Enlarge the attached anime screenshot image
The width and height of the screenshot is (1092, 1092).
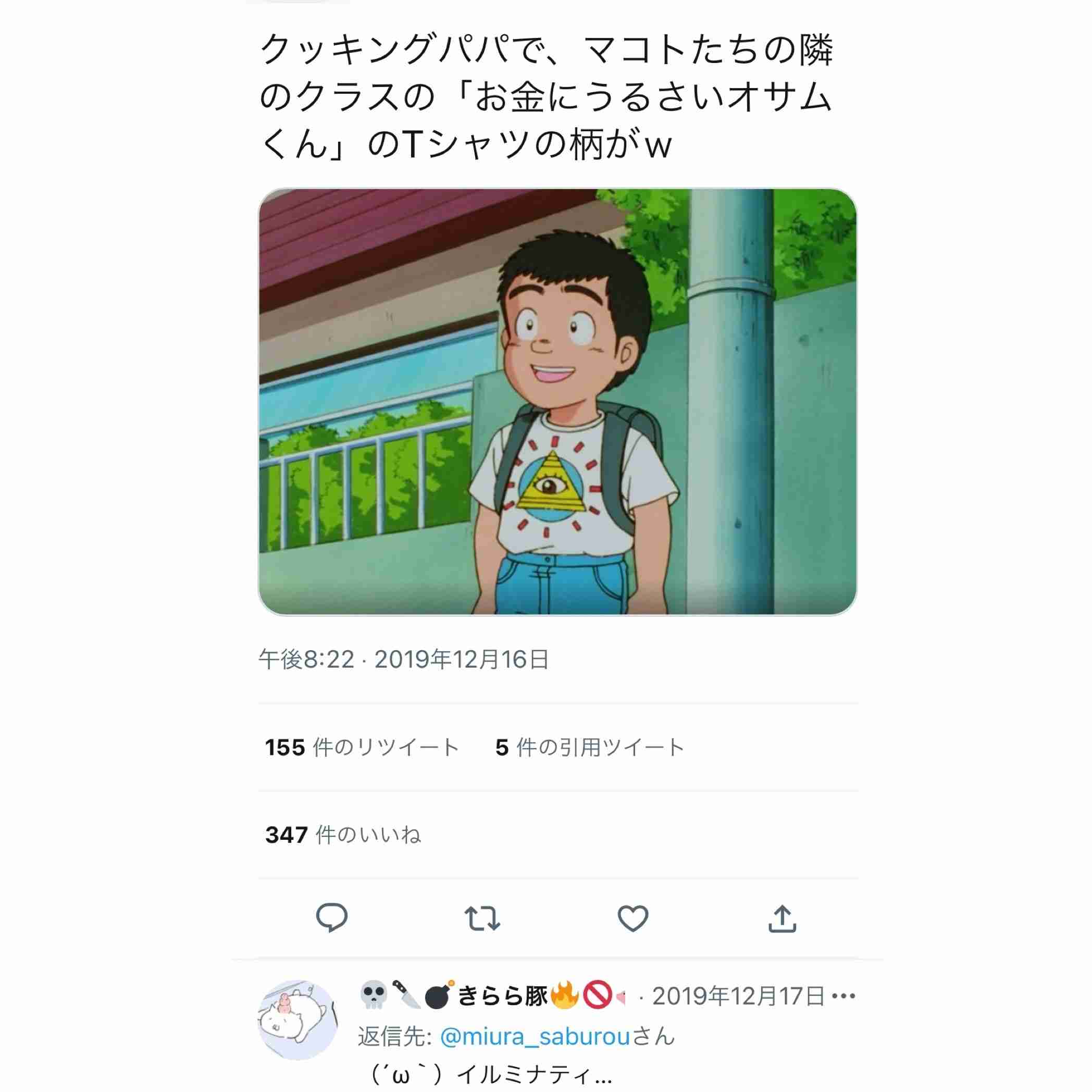(557, 402)
